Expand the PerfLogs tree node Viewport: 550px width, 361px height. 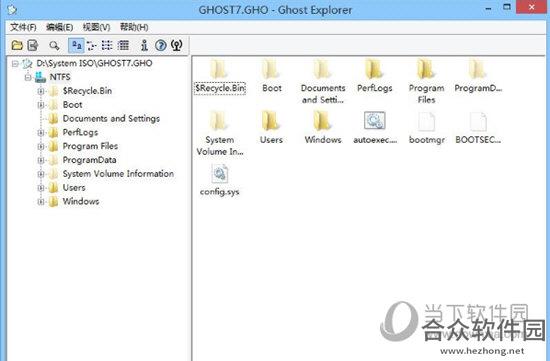pos(41,133)
